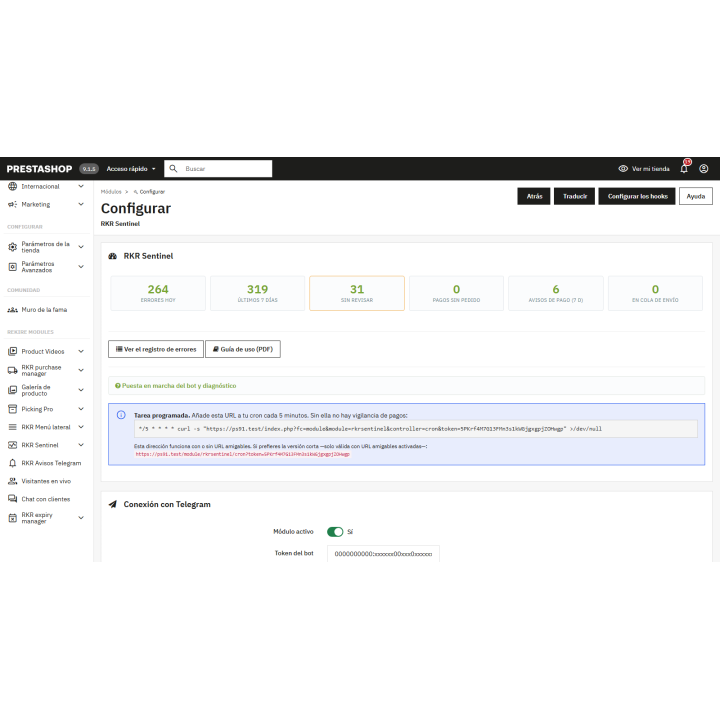Expand the RKR Menú lateral chevron
Screen dimensions: 720x720
point(81,427)
